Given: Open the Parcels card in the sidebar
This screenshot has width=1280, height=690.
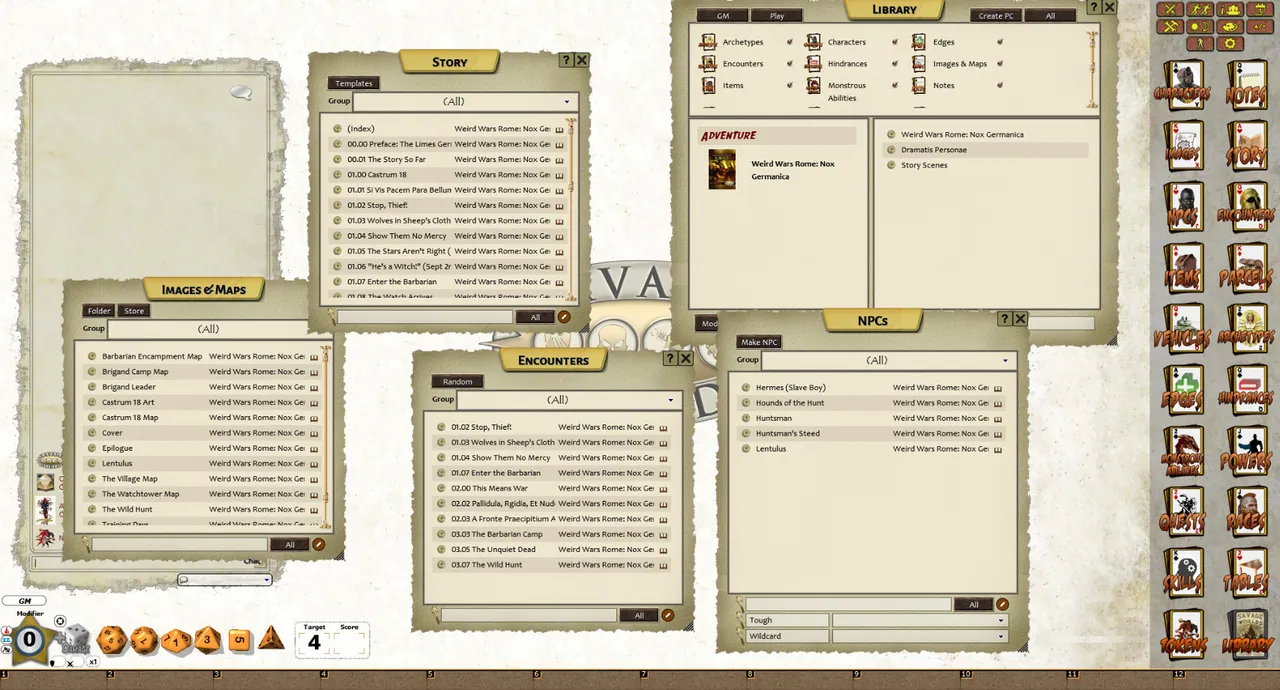Looking at the screenshot, I should point(1247,269).
